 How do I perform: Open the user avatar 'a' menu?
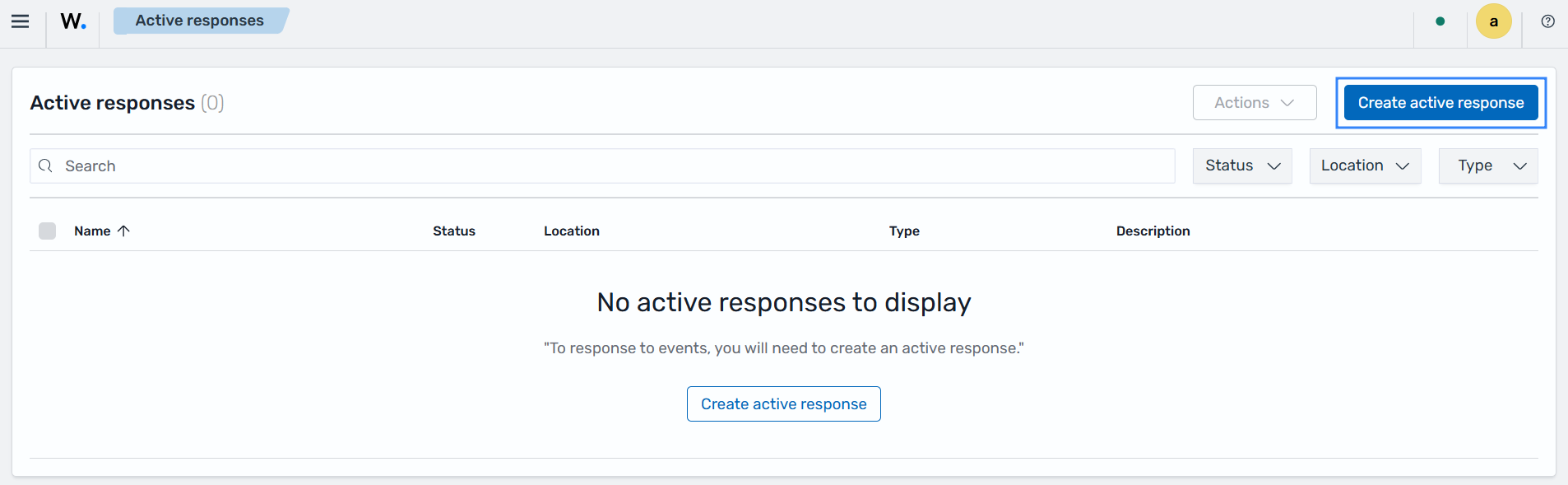tap(1493, 21)
